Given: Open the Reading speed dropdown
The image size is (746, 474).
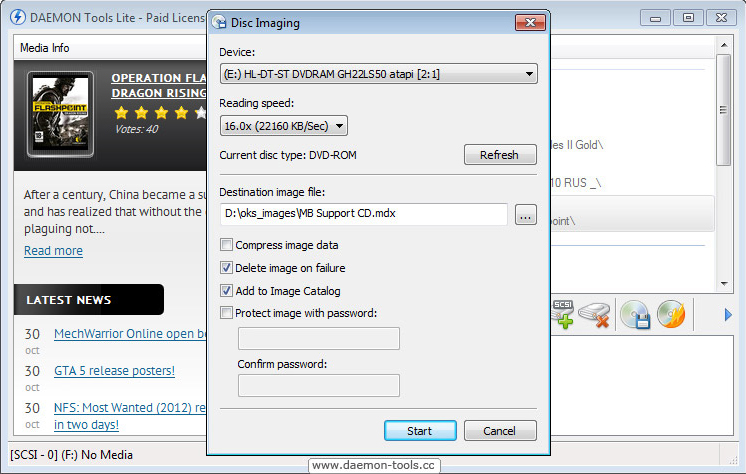Looking at the screenshot, I should (284, 126).
